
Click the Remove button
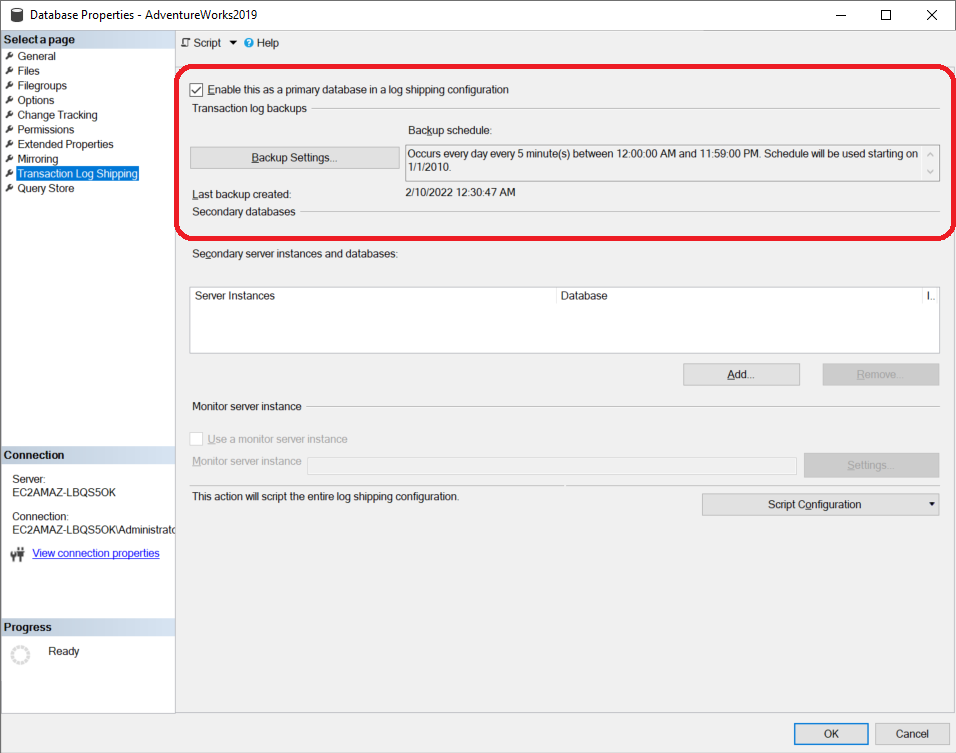coord(880,374)
